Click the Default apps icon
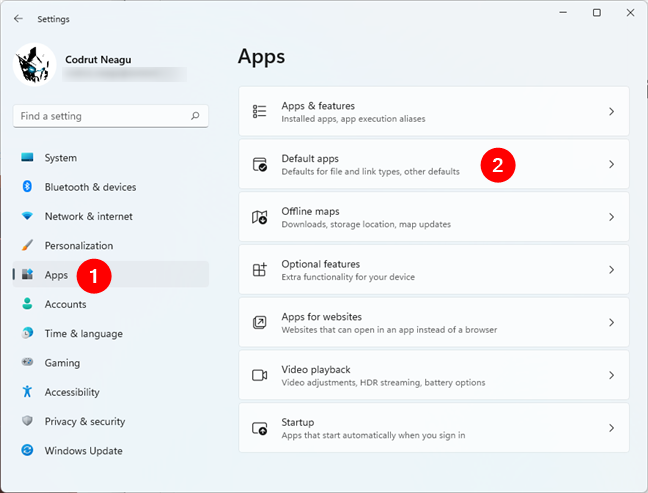648x493 pixels. click(x=260, y=164)
